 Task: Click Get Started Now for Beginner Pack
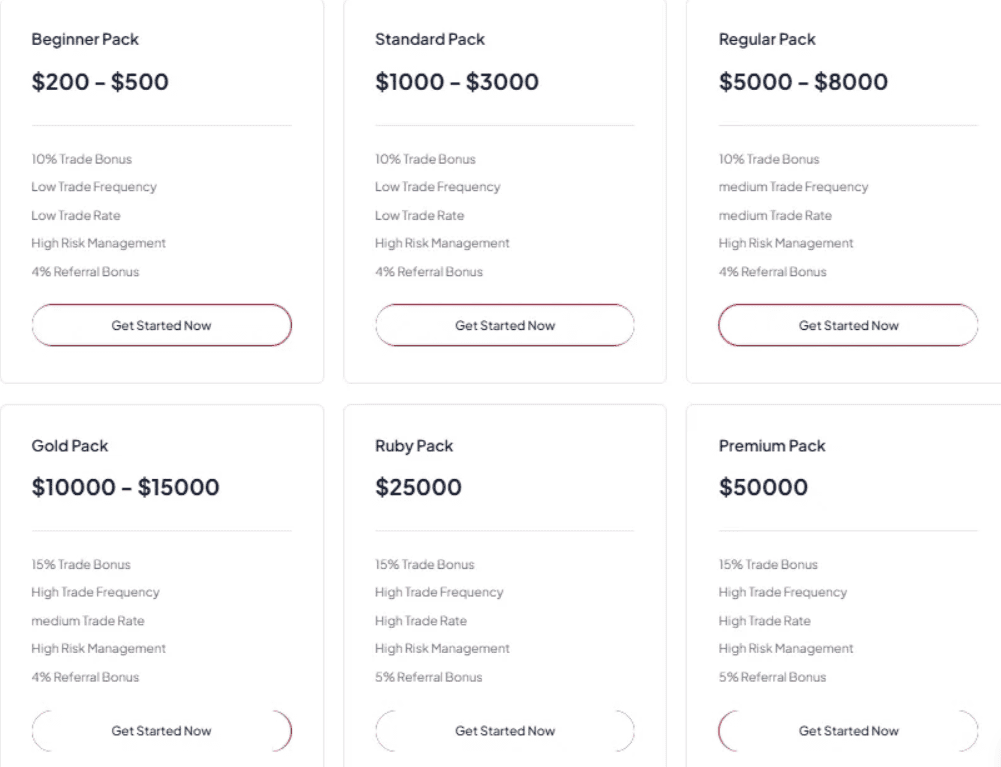coord(161,325)
